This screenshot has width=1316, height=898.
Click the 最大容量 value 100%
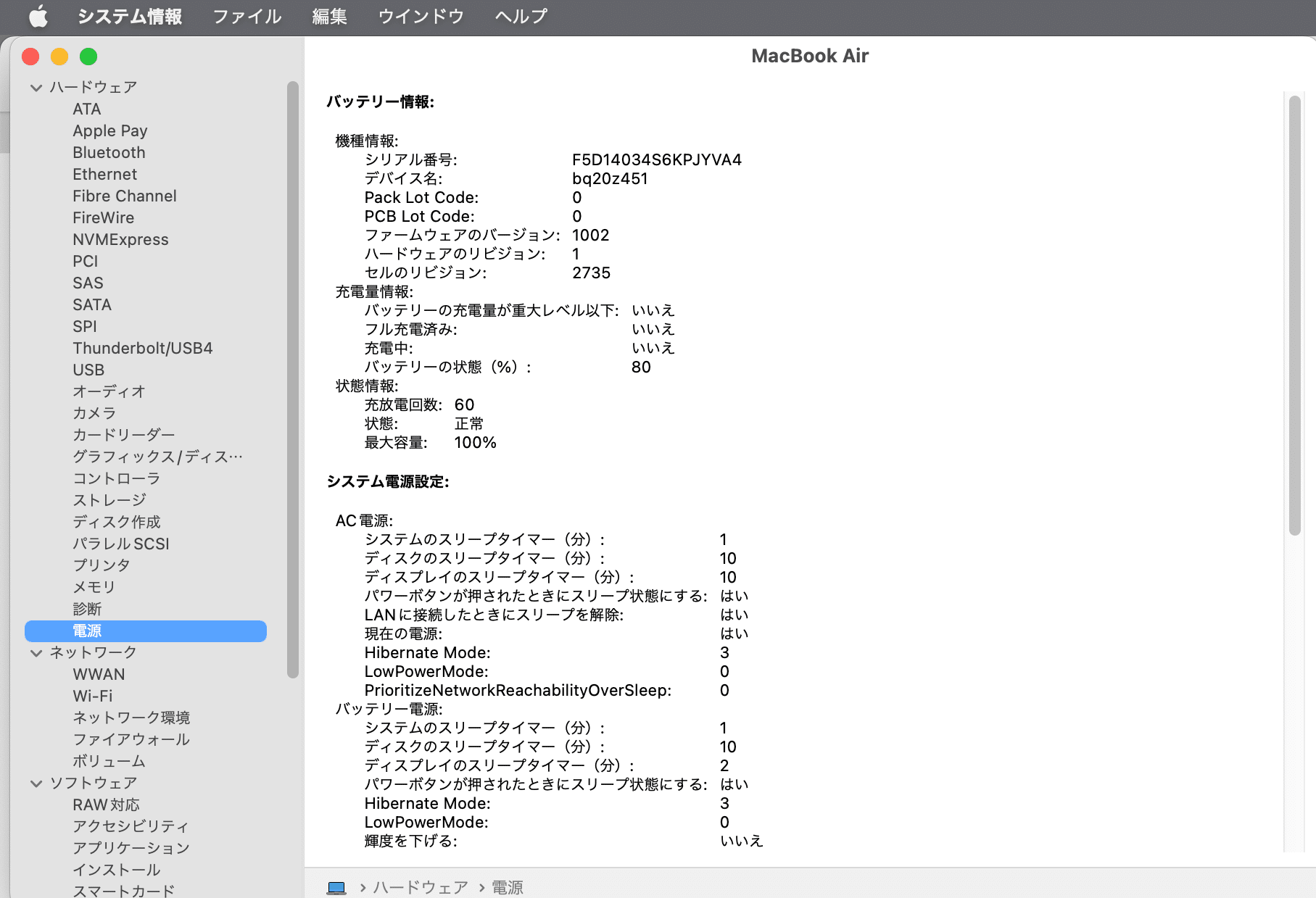(476, 442)
